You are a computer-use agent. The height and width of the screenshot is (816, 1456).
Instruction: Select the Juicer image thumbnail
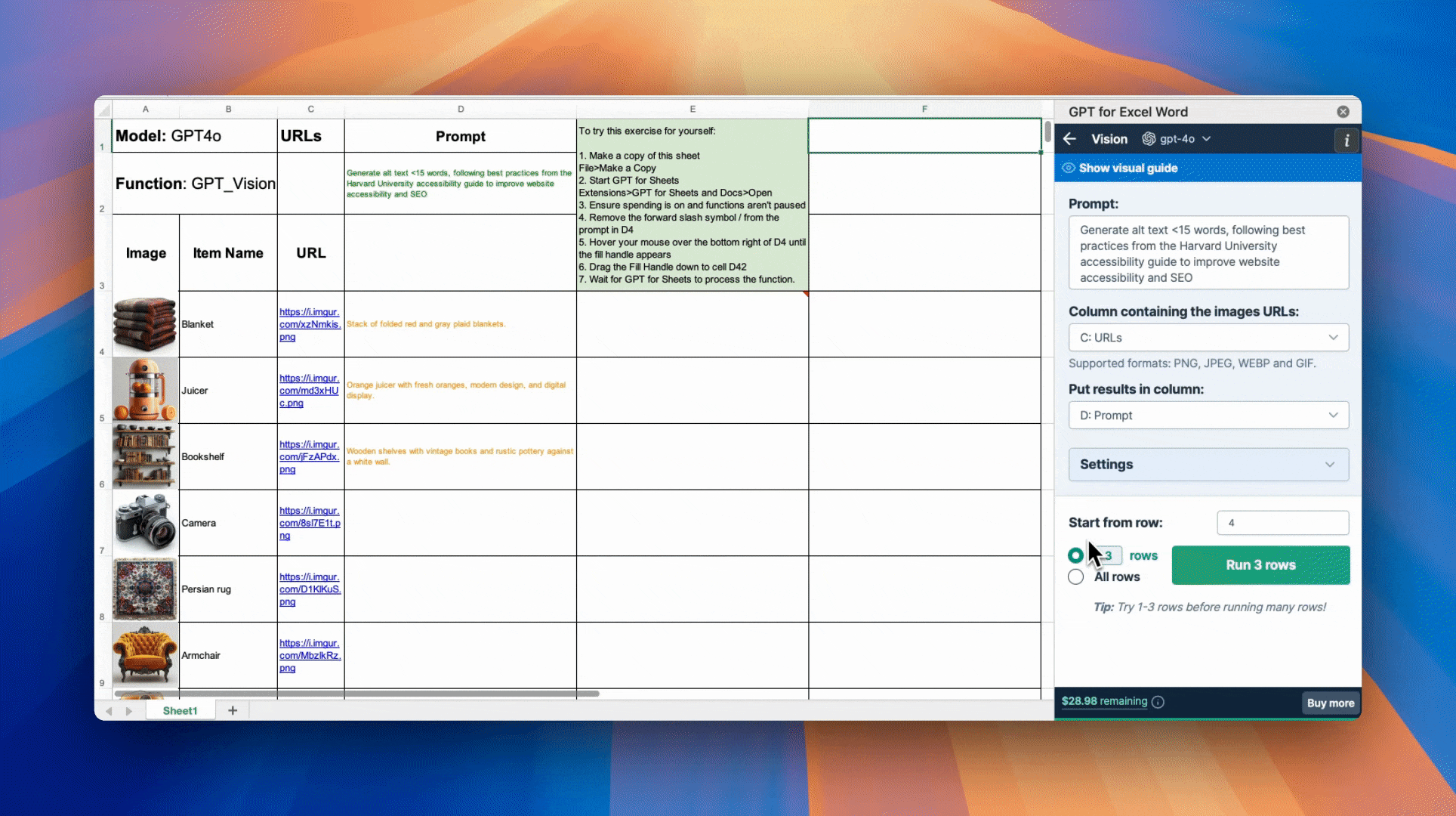click(x=145, y=391)
